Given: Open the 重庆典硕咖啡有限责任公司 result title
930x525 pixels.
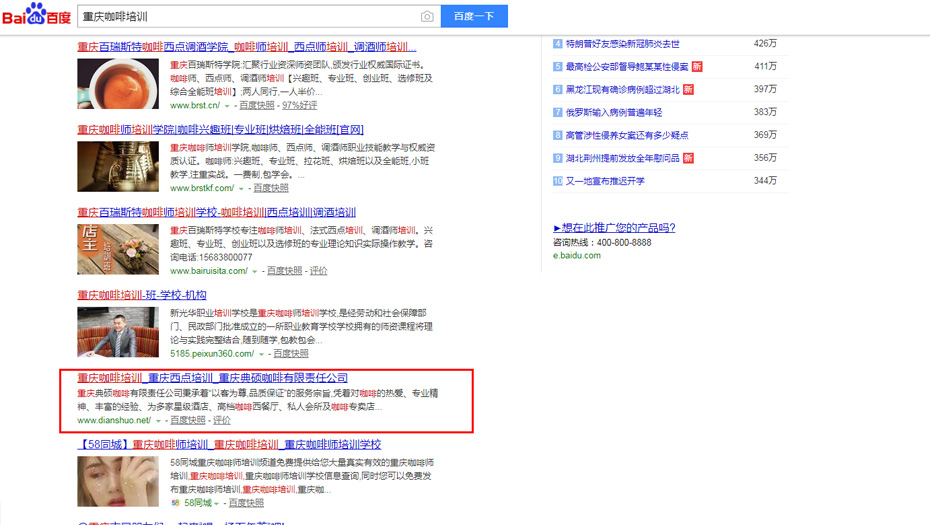Looking at the screenshot, I should coord(213,378).
